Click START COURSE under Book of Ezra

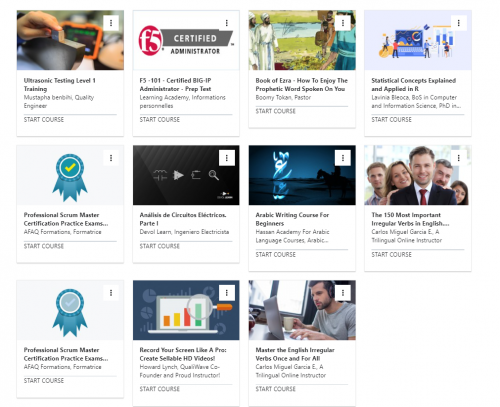click(x=276, y=111)
